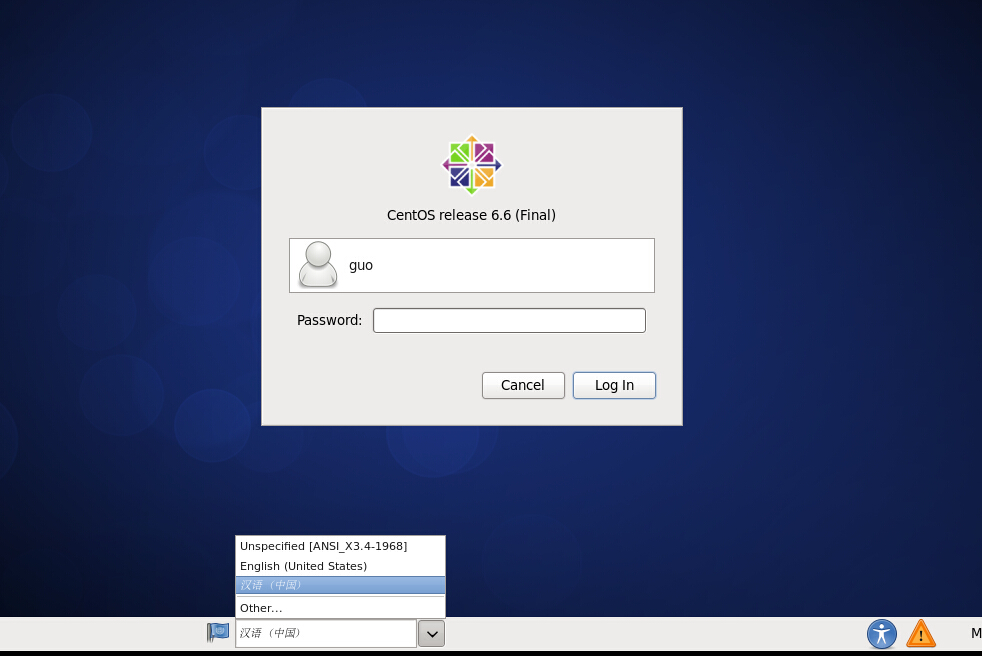Open the universal access accessibility icon
This screenshot has width=982, height=656.
point(882,634)
